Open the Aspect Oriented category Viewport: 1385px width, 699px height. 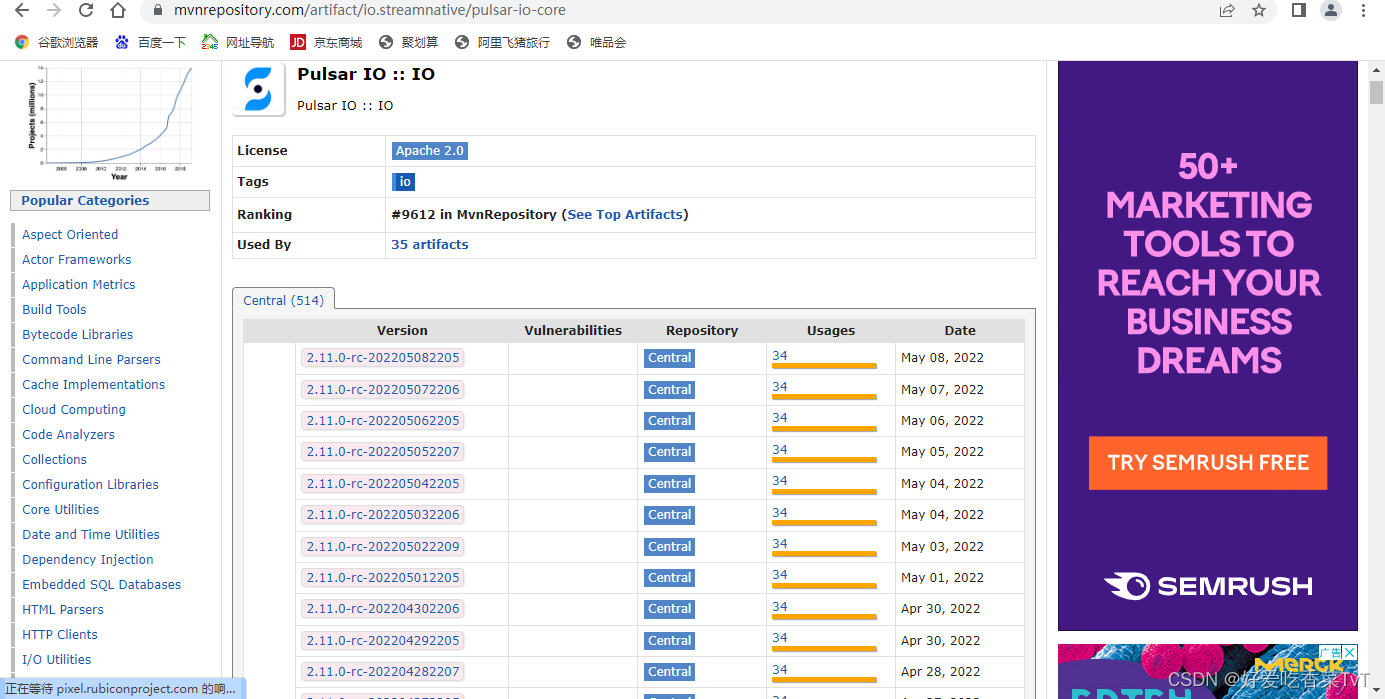tap(70, 234)
